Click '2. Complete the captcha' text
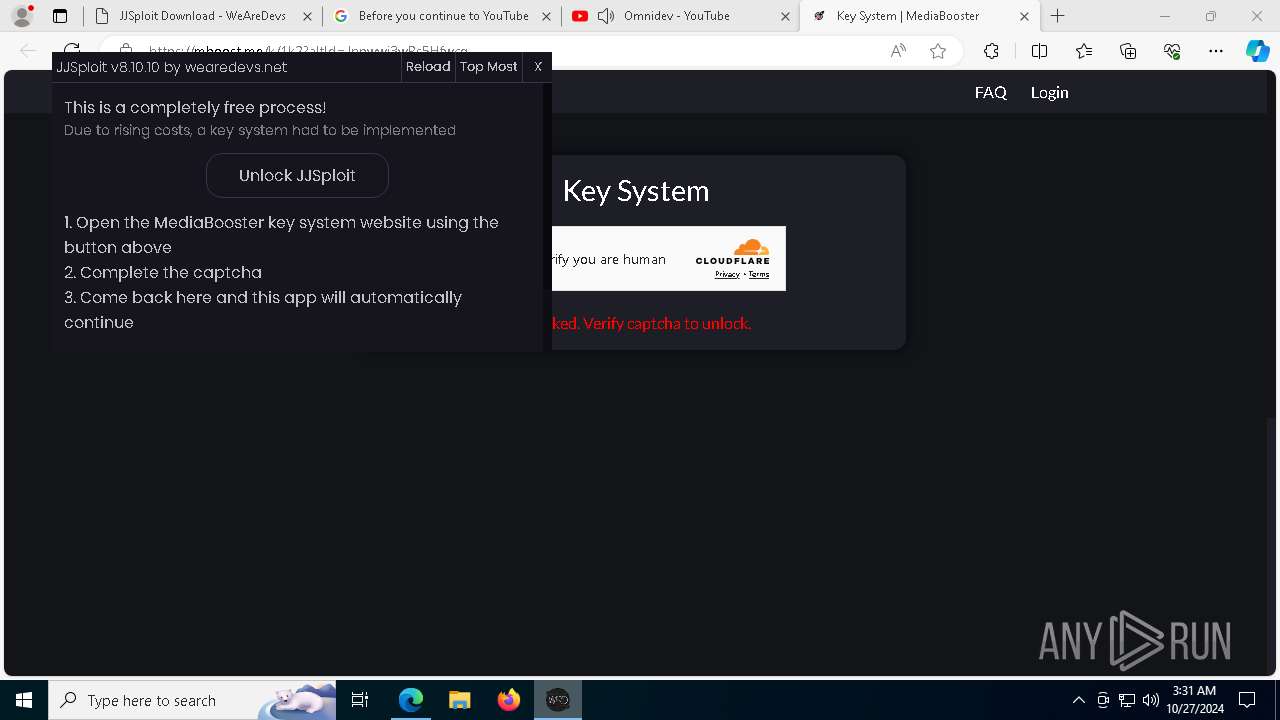1280x720 pixels. click(163, 272)
